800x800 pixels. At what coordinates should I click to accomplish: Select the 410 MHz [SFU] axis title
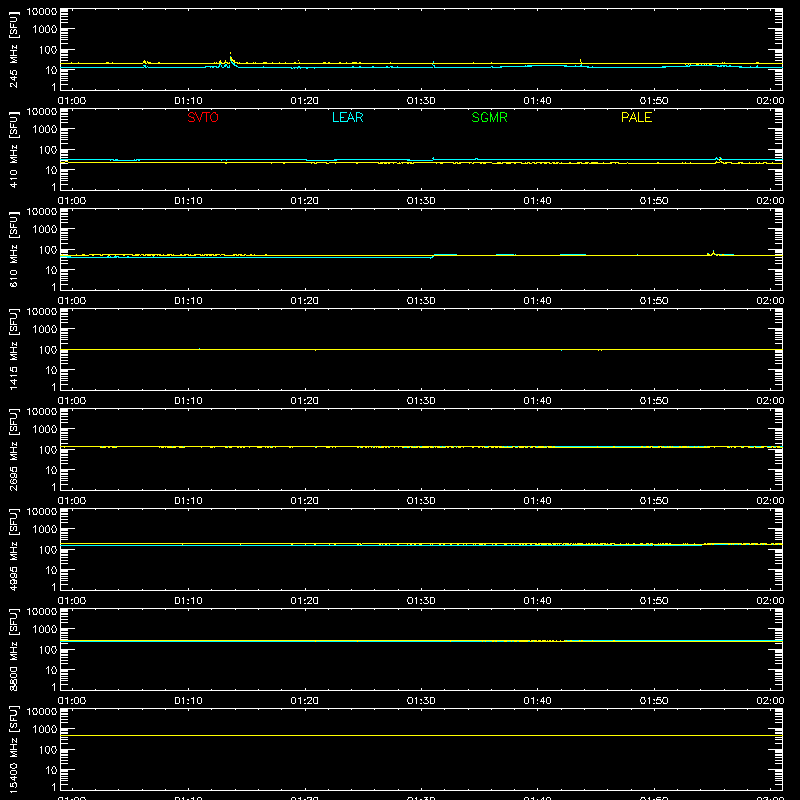(13, 149)
